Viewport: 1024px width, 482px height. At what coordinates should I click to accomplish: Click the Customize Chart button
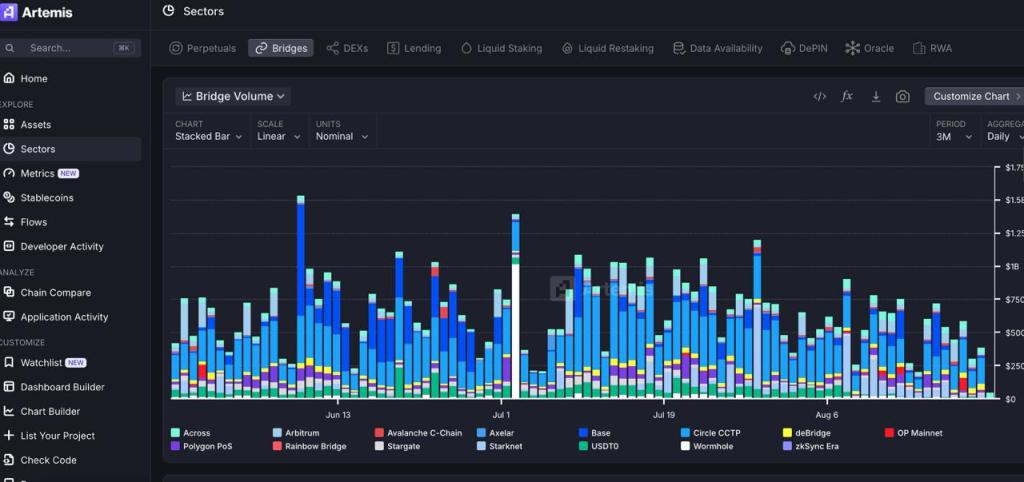pyautogui.click(x=973, y=96)
